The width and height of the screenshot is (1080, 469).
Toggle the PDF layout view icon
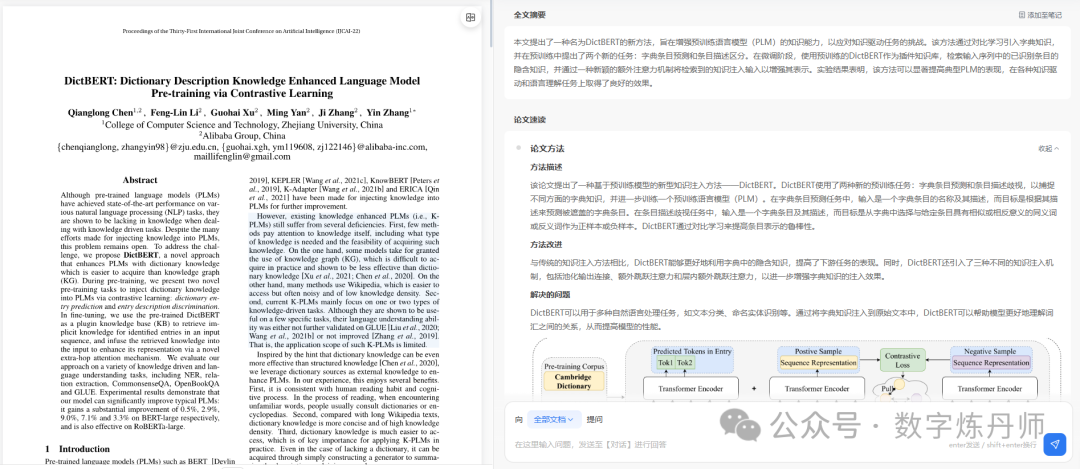click(470, 18)
